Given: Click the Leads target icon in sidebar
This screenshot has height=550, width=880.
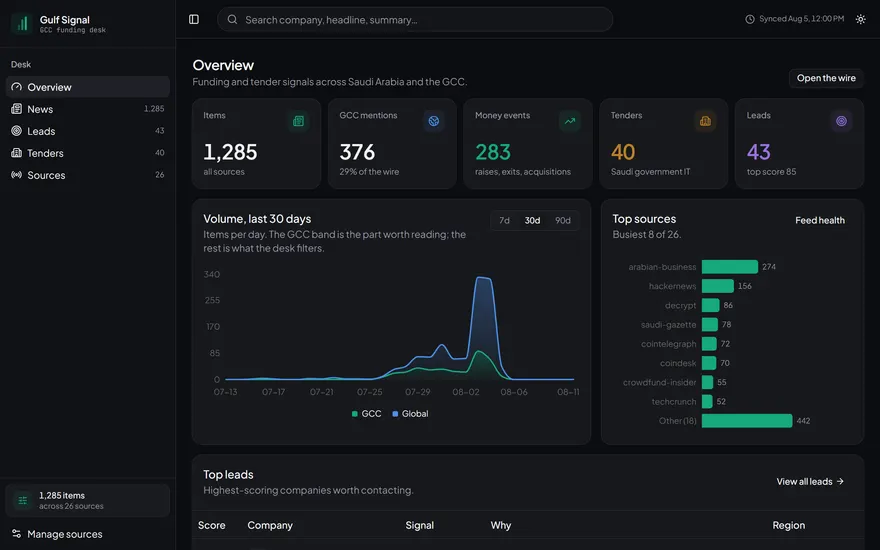Looking at the screenshot, I should (16, 131).
